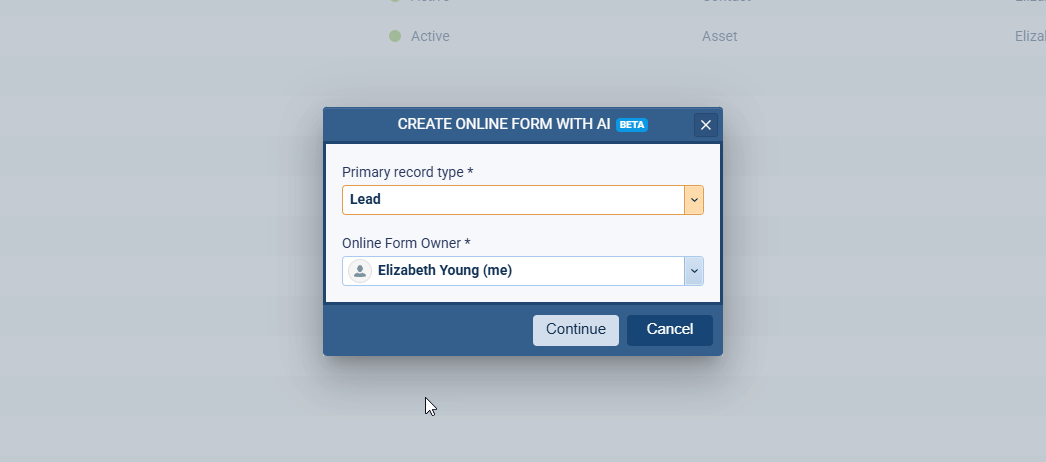Expand the Online Form Owner dropdown arrow

(x=694, y=271)
